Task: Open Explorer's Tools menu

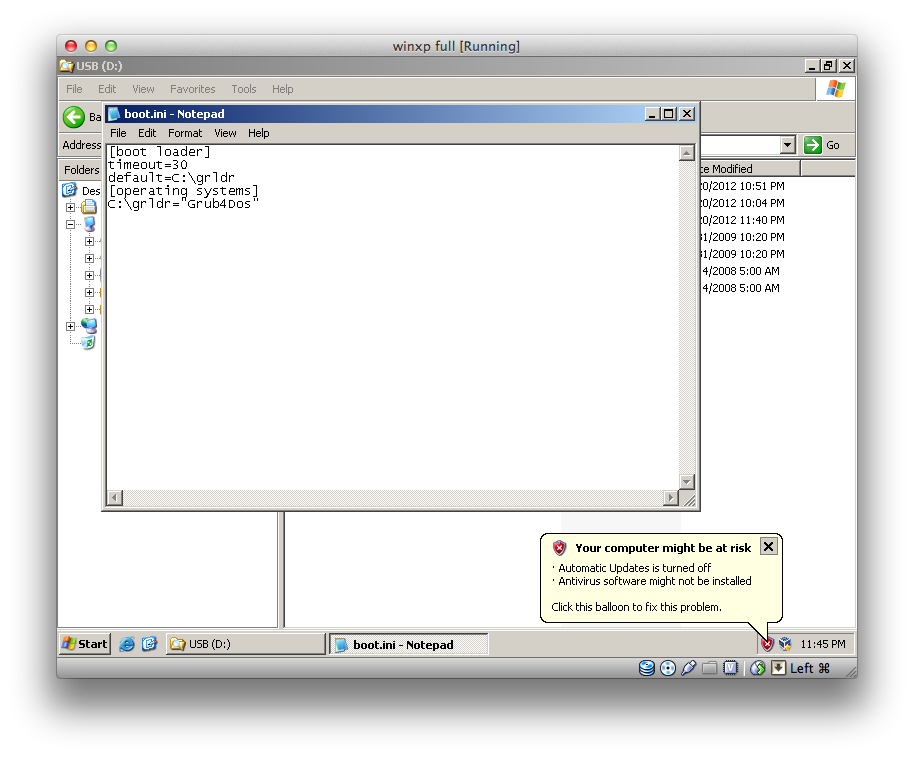Action: point(244,89)
